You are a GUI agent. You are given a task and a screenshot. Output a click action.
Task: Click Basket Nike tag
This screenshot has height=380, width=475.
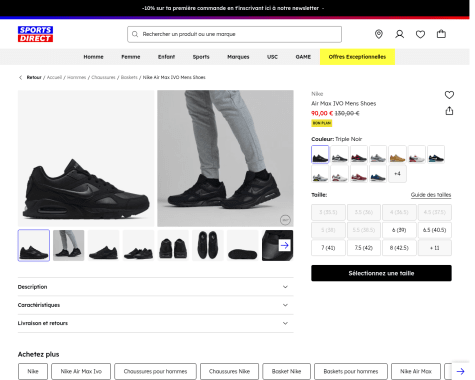(286, 371)
